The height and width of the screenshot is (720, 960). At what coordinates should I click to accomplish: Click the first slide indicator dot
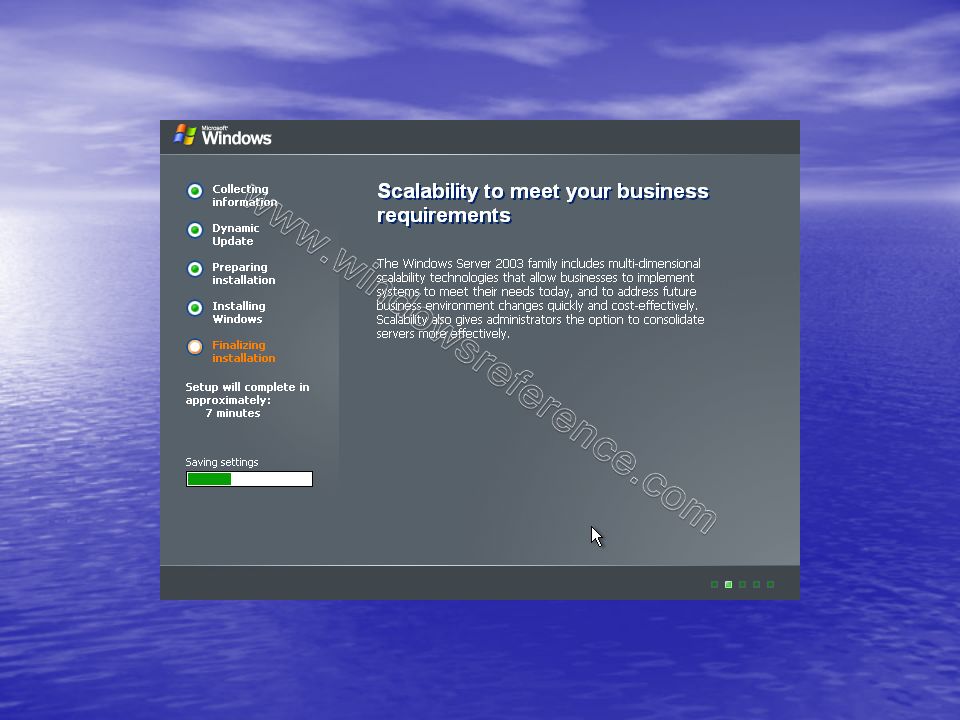point(714,585)
